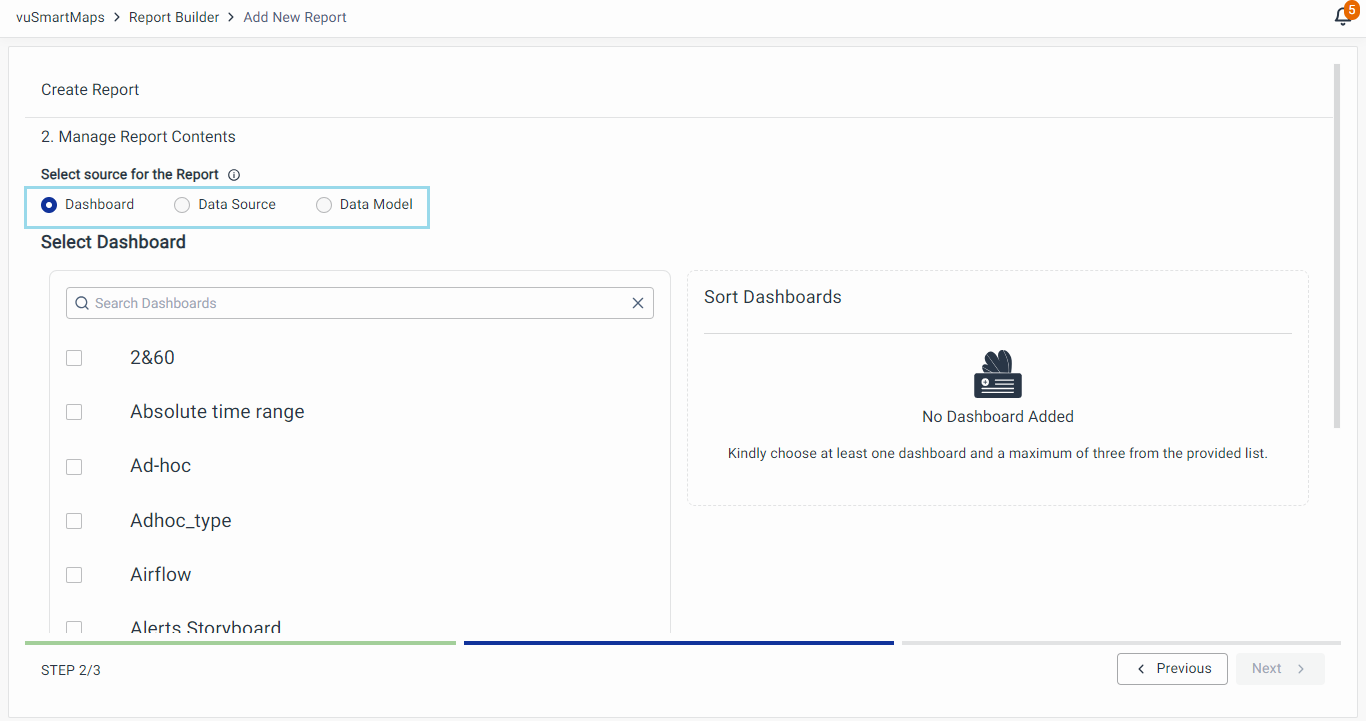
Task: Open the notifications bell icon
Action: [x=1343, y=17]
